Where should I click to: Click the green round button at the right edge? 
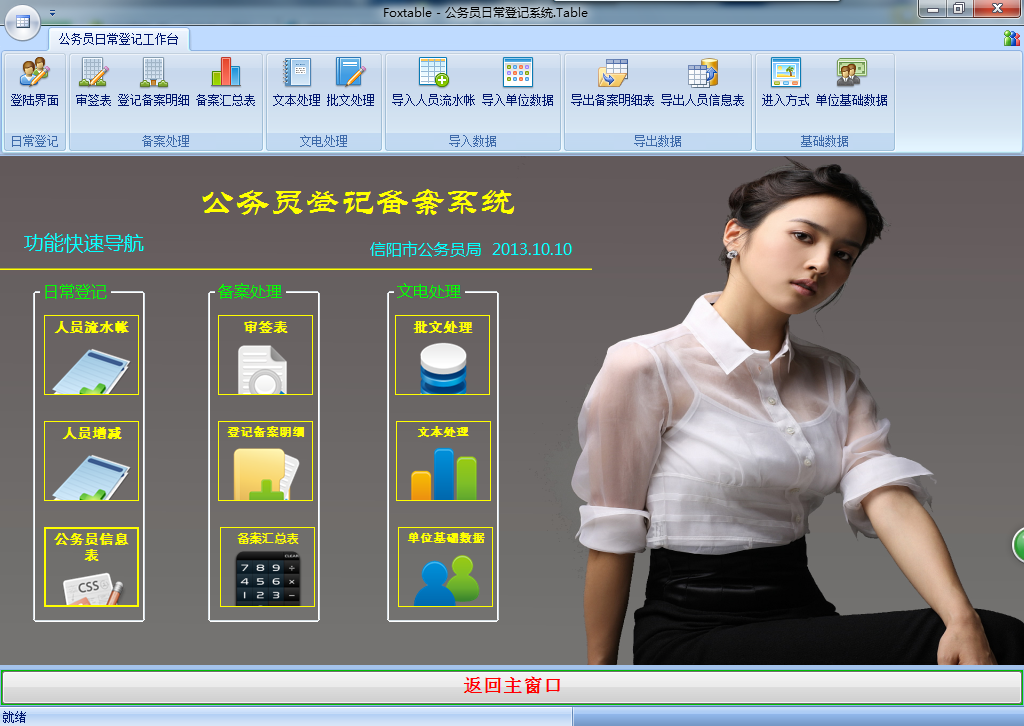tap(1019, 546)
